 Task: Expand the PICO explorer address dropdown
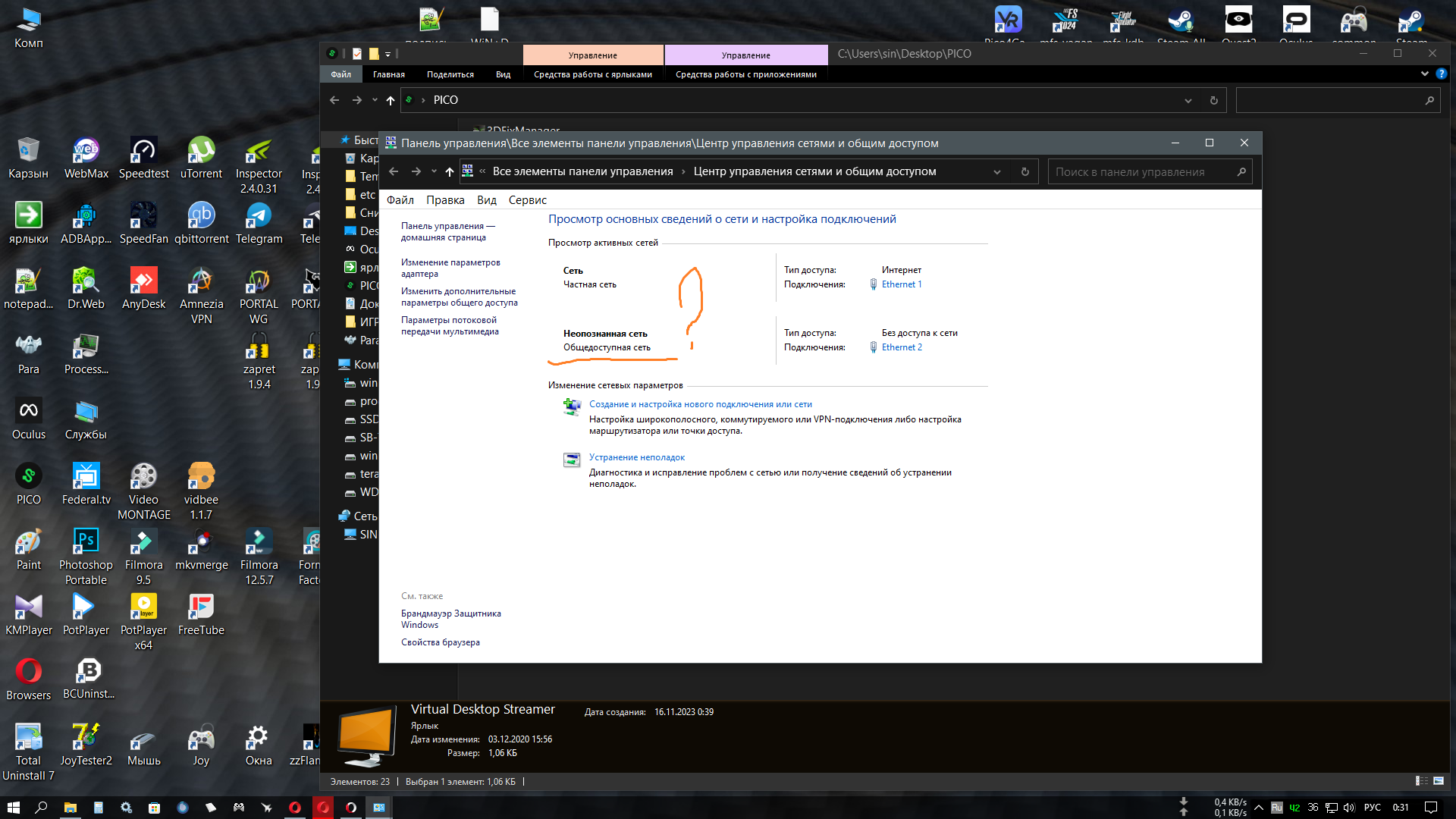pos(1188,100)
